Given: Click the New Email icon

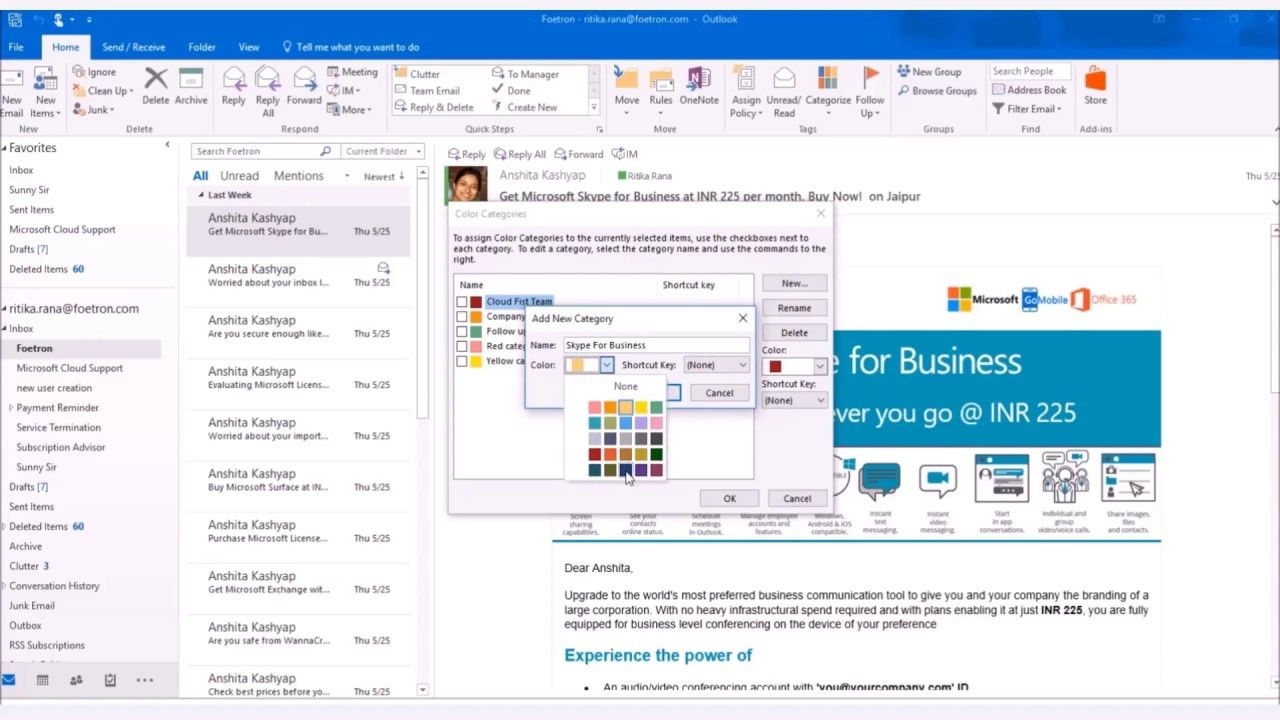Looking at the screenshot, I should tap(11, 80).
